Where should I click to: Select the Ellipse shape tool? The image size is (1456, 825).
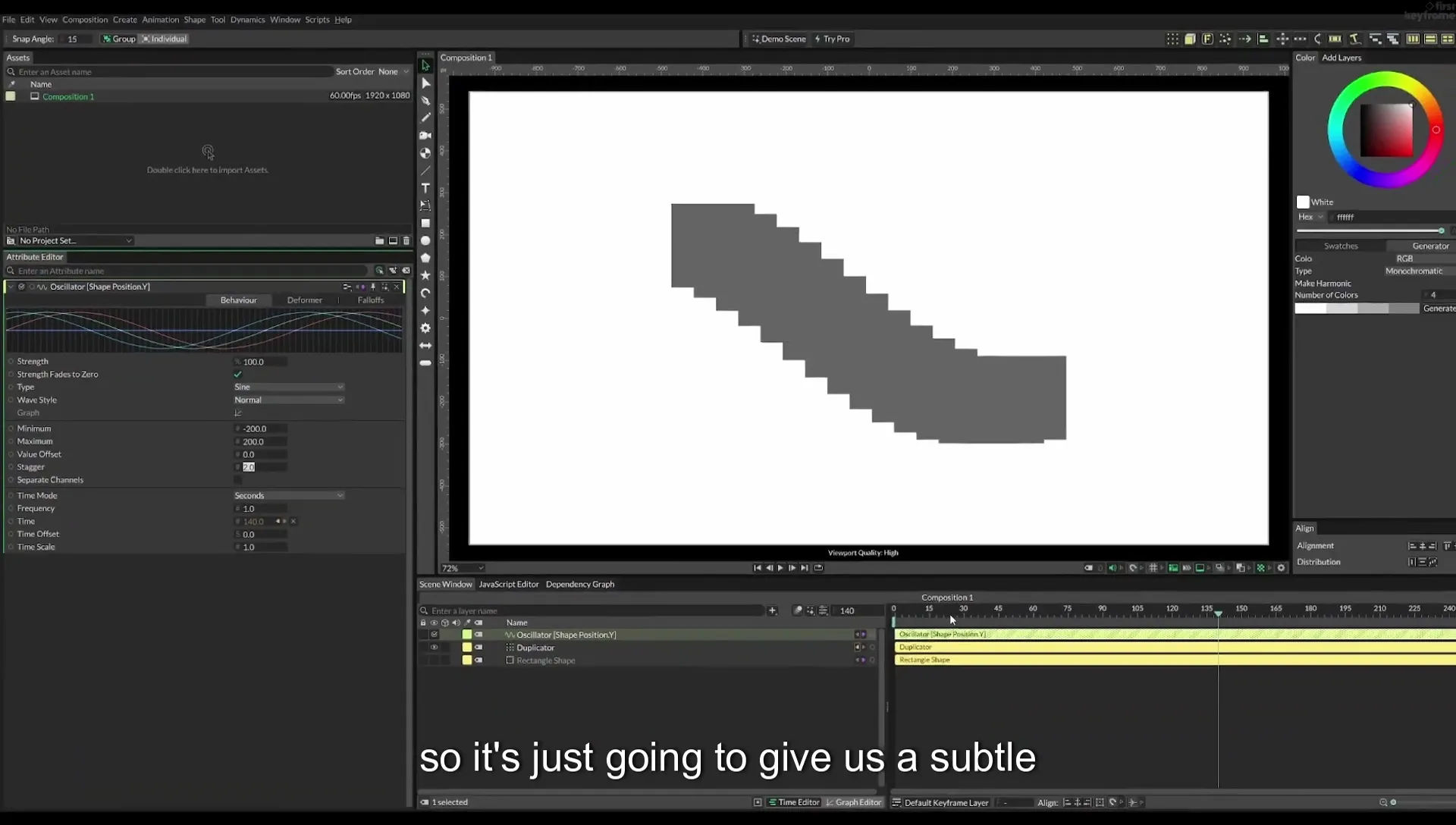pos(425,240)
